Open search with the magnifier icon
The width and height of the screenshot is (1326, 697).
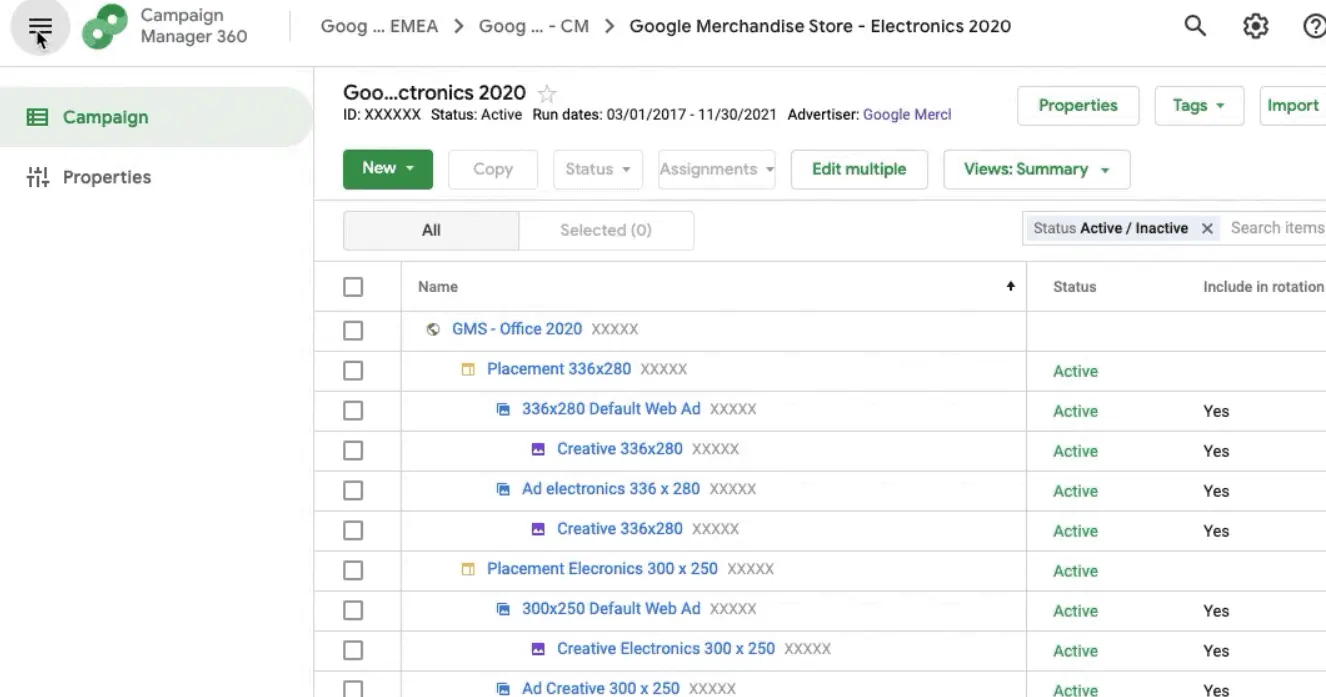coord(1195,26)
